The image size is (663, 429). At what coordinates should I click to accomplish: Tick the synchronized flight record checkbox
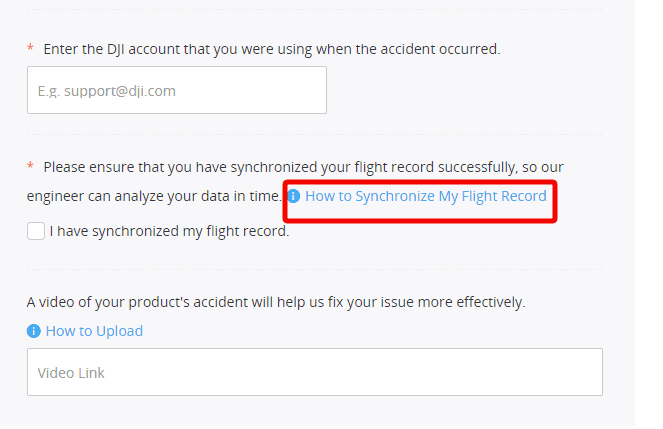(36, 231)
